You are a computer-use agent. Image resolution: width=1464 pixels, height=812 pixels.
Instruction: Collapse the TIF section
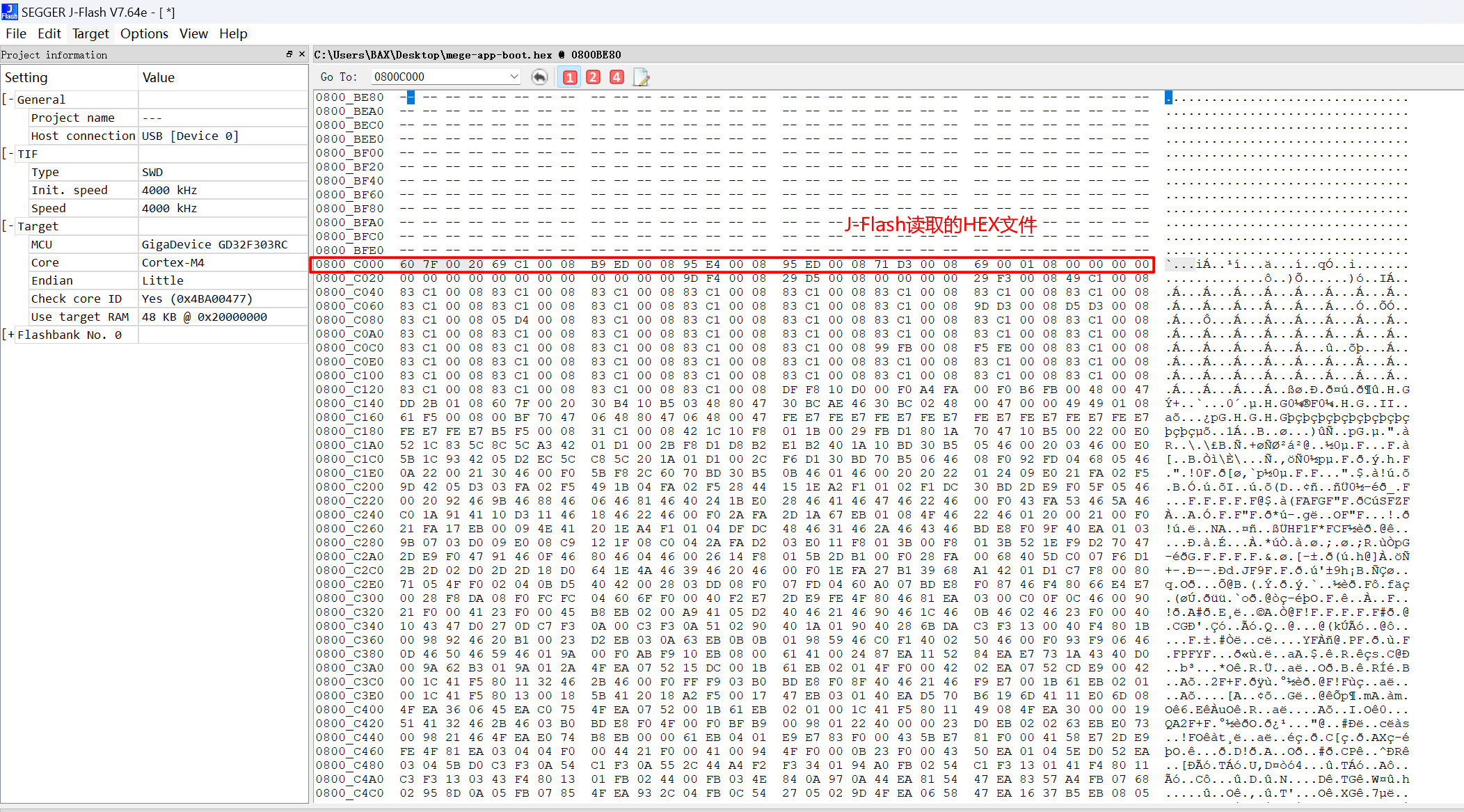tap(8, 154)
